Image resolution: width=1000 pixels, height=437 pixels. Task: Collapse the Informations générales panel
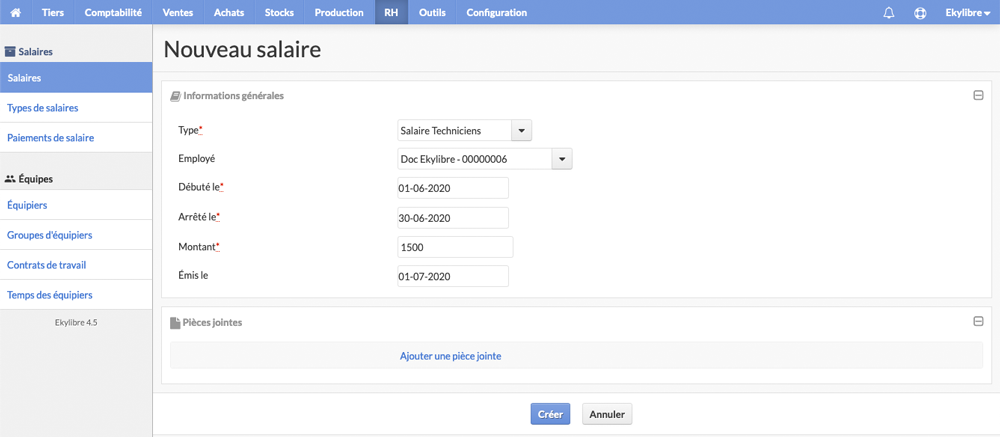[x=978, y=96]
